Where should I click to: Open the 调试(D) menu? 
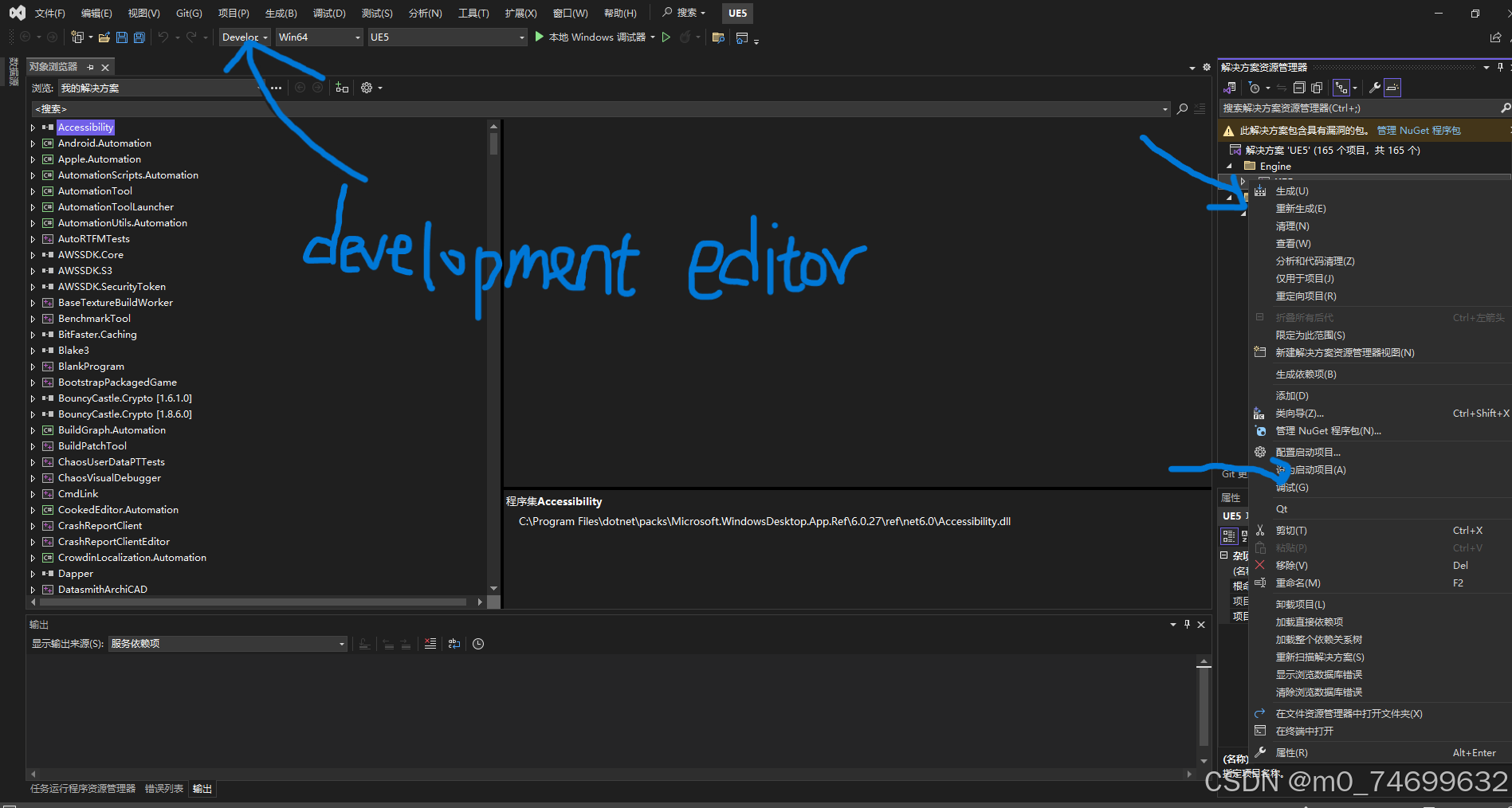click(329, 14)
